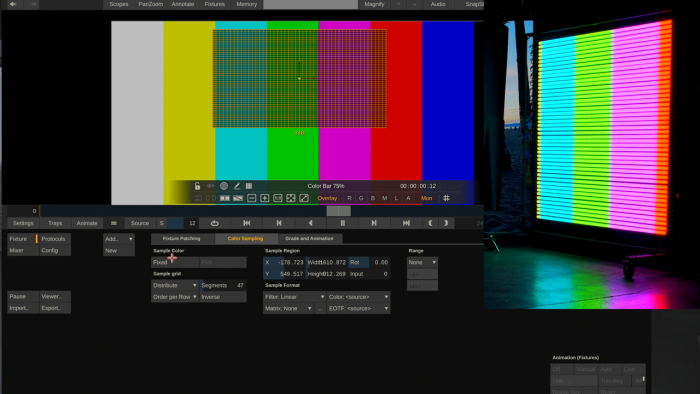Click the Magnify top menu item
The height and width of the screenshot is (394, 700).
[374, 4]
